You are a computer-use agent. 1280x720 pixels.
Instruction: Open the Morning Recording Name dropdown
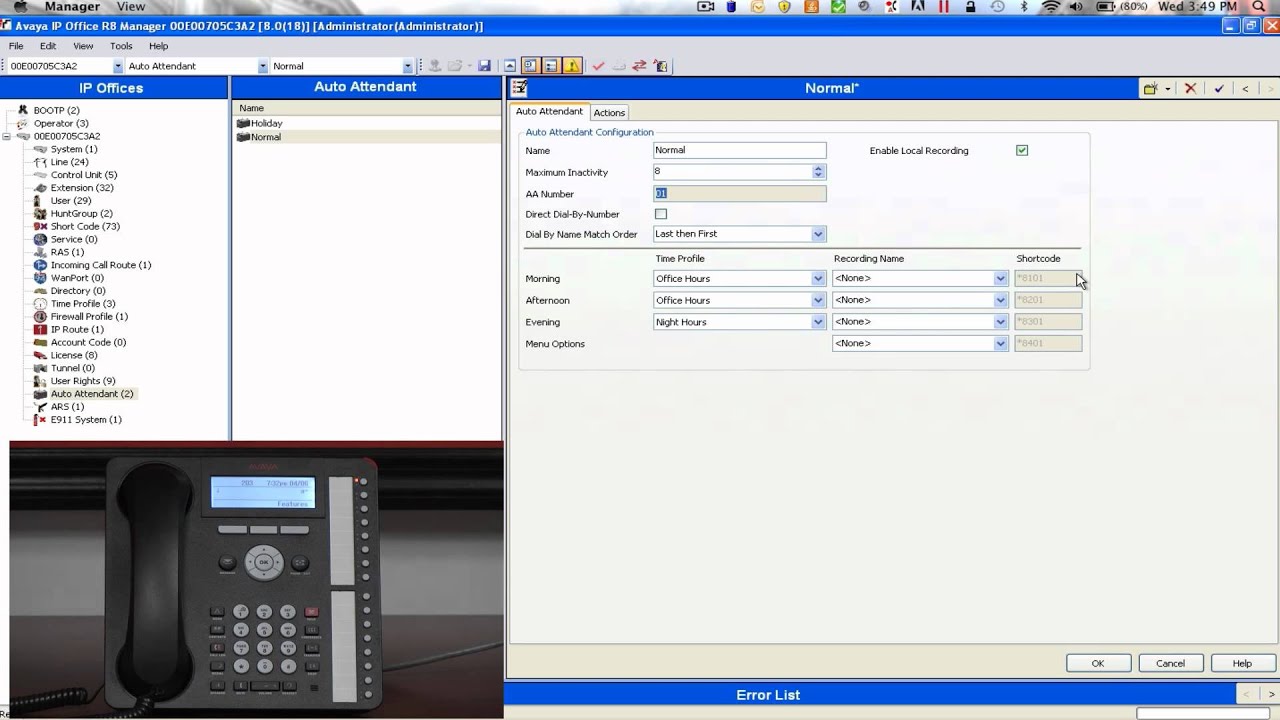pyautogui.click(x=1000, y=278)
